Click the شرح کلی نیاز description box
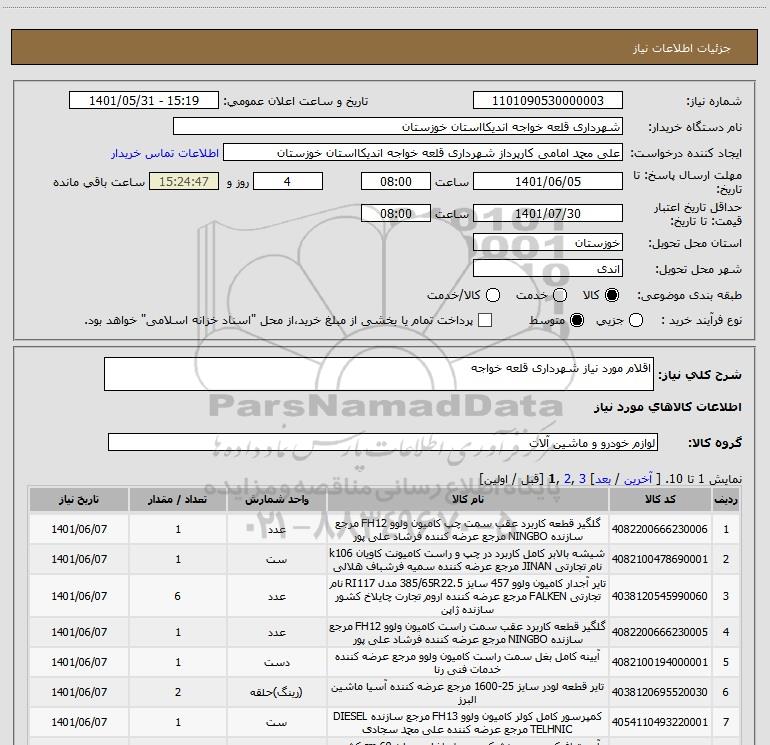The height and width of the screenshot is (745, 770). point(379,374)
